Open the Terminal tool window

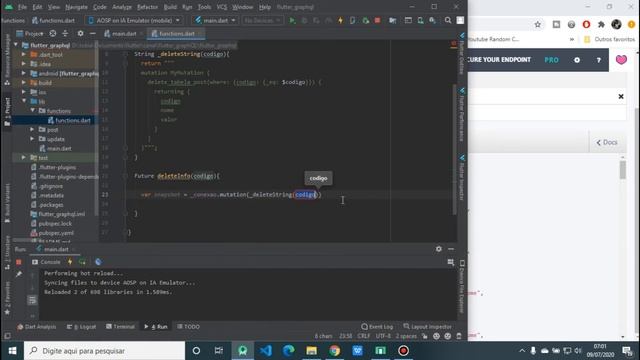click(x=120, y=327)
